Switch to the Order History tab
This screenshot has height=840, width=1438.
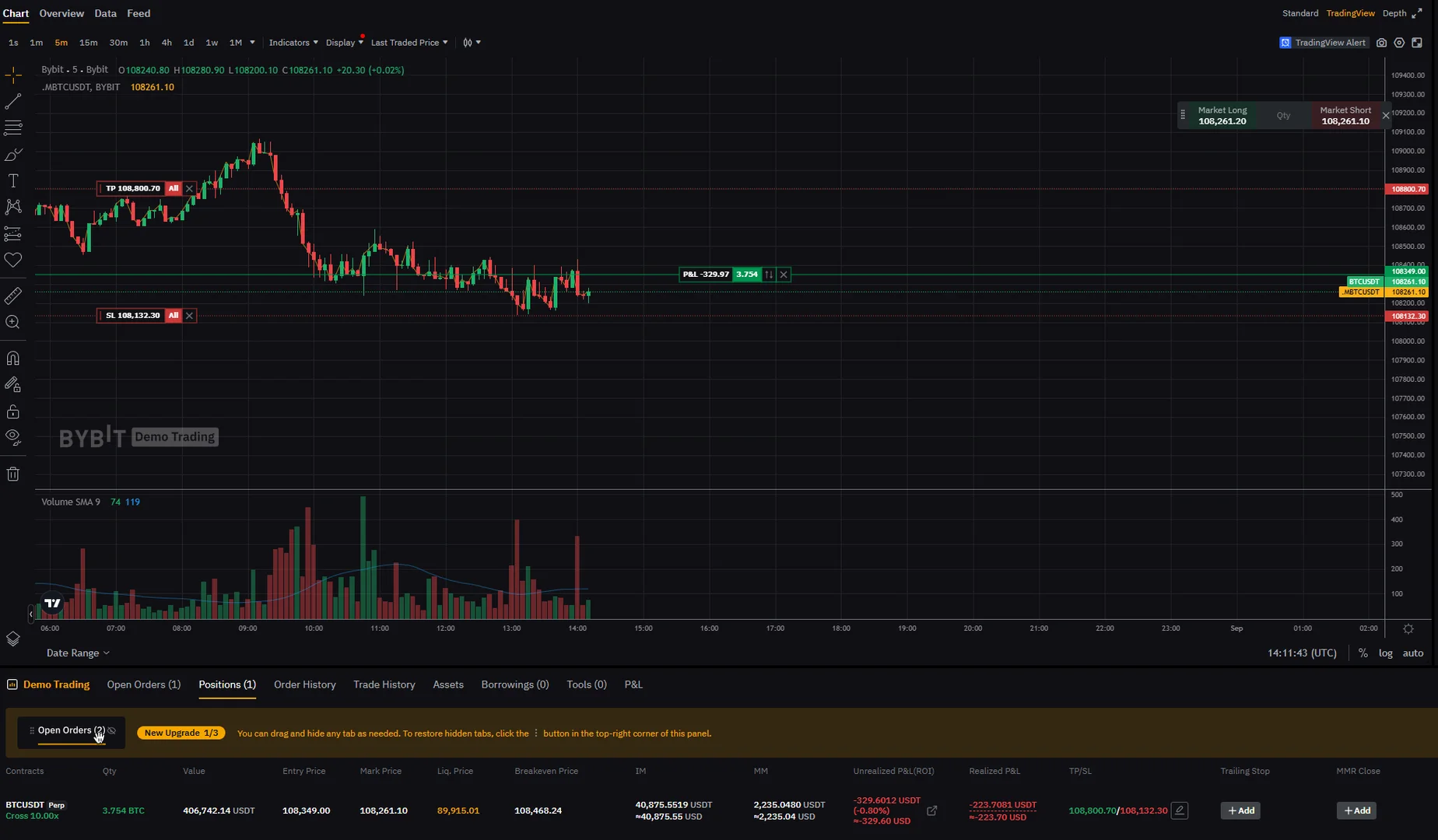[304, 685]
